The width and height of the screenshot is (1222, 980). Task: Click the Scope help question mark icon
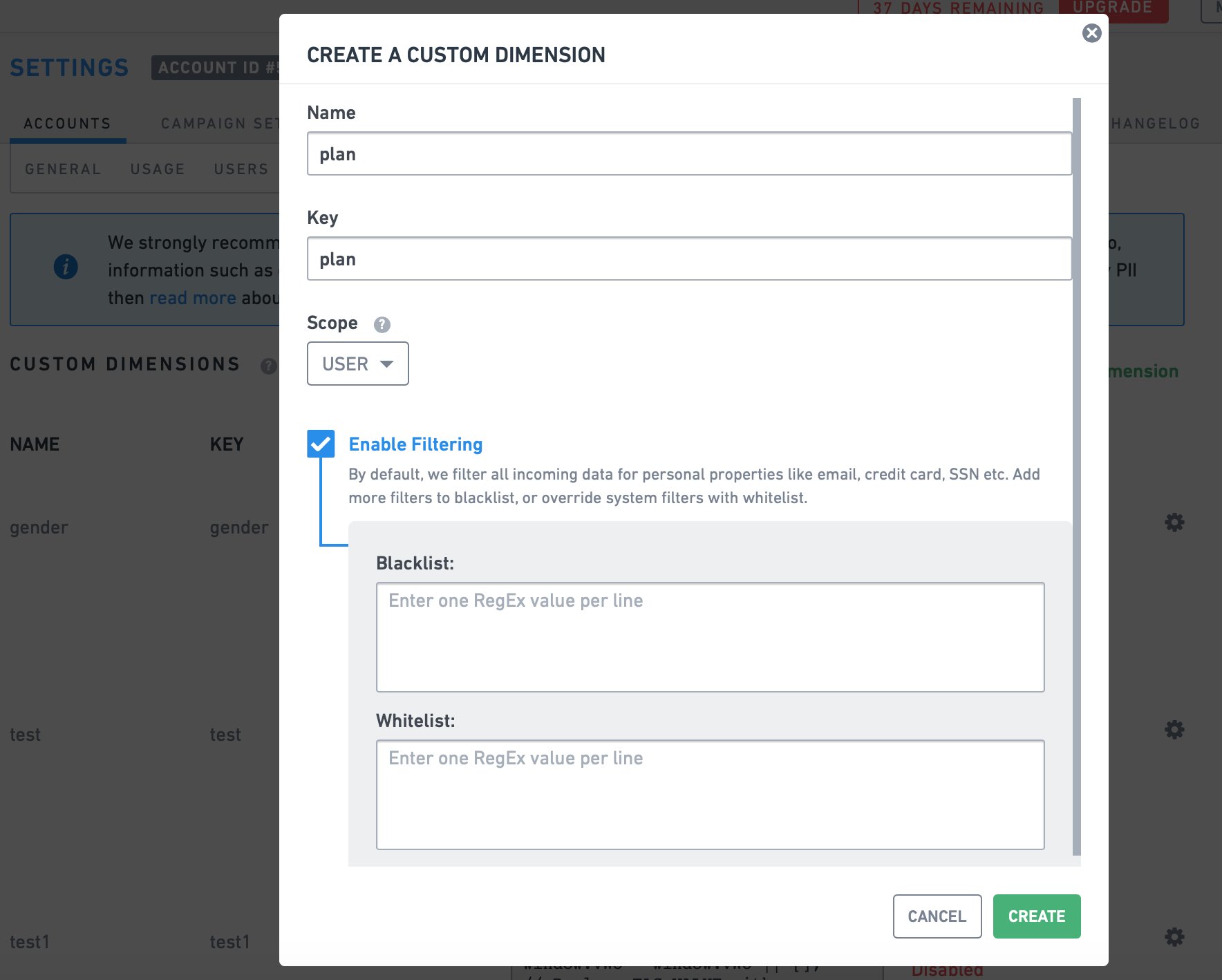point(382,324)
